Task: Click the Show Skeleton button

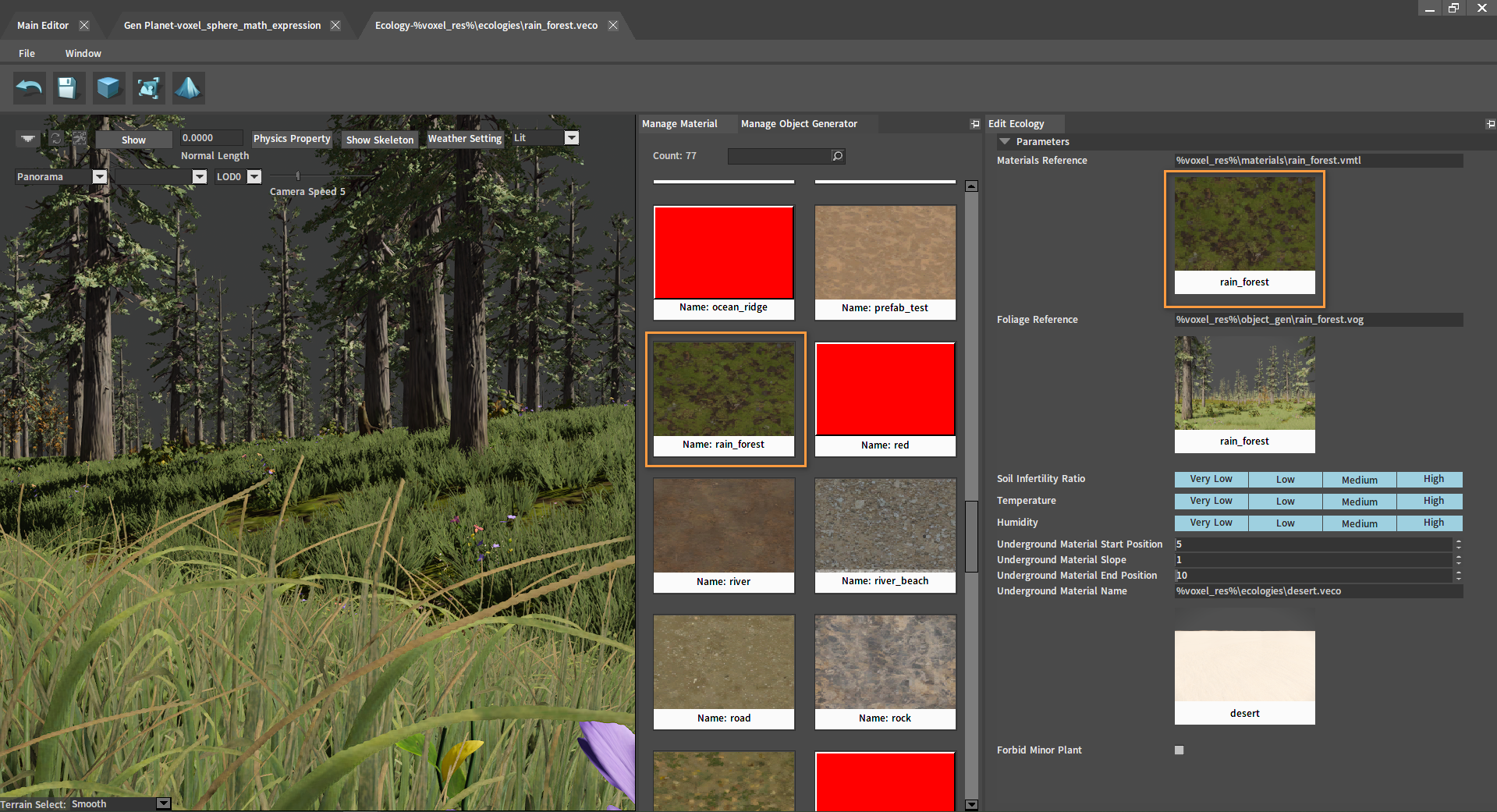Action: (380, 140)
